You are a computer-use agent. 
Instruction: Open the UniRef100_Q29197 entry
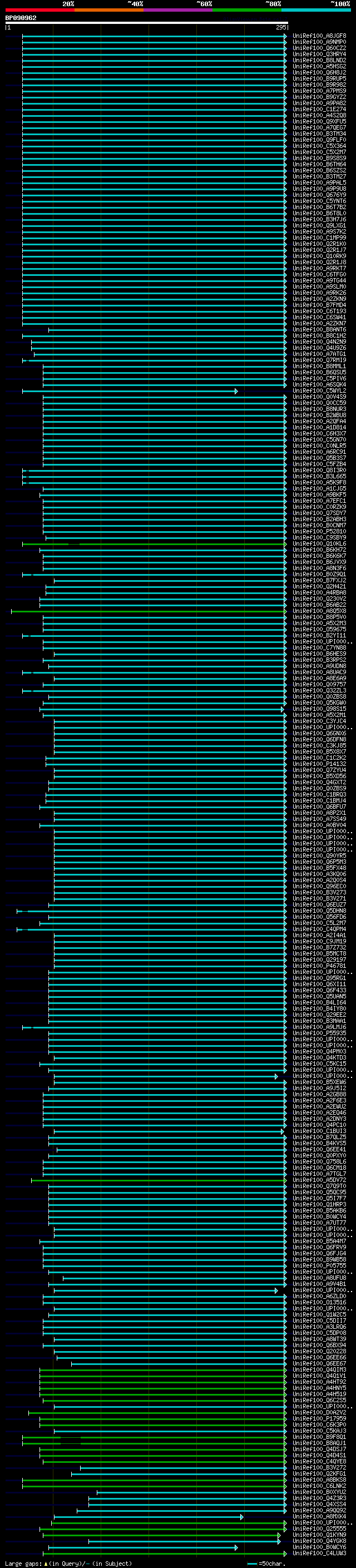pyautogui.click(x=319, y=959)
